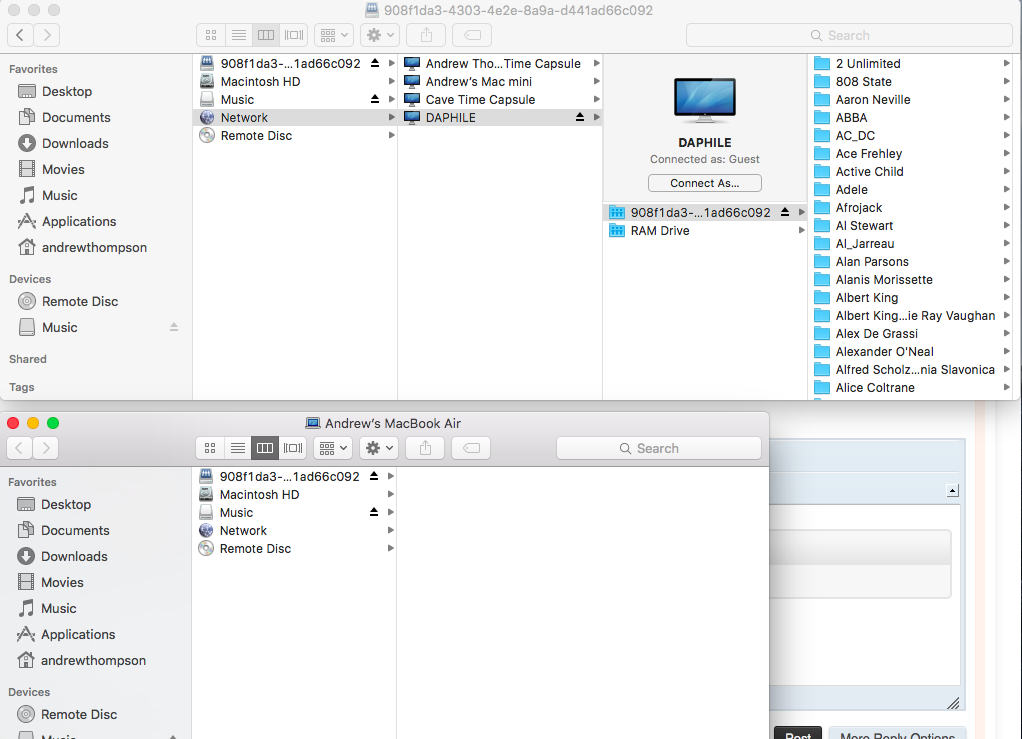
Task: Click the Connect As... button
Action: [704, 183]
